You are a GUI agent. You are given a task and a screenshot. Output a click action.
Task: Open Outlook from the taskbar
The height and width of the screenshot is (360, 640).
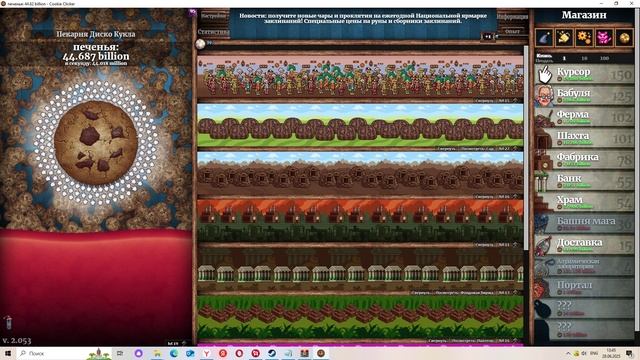coord(190,353)
